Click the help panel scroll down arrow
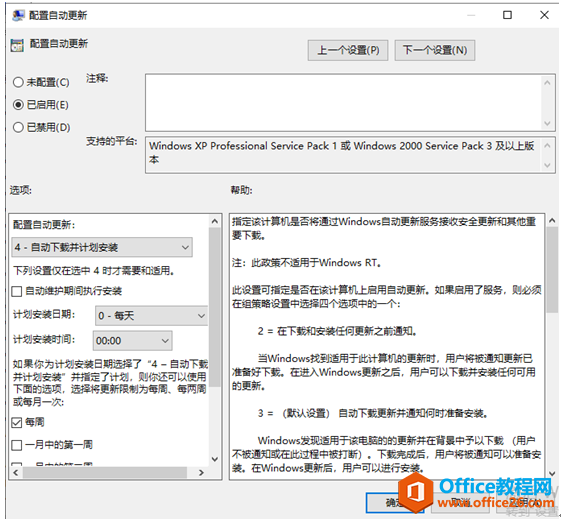 [552, 473]
